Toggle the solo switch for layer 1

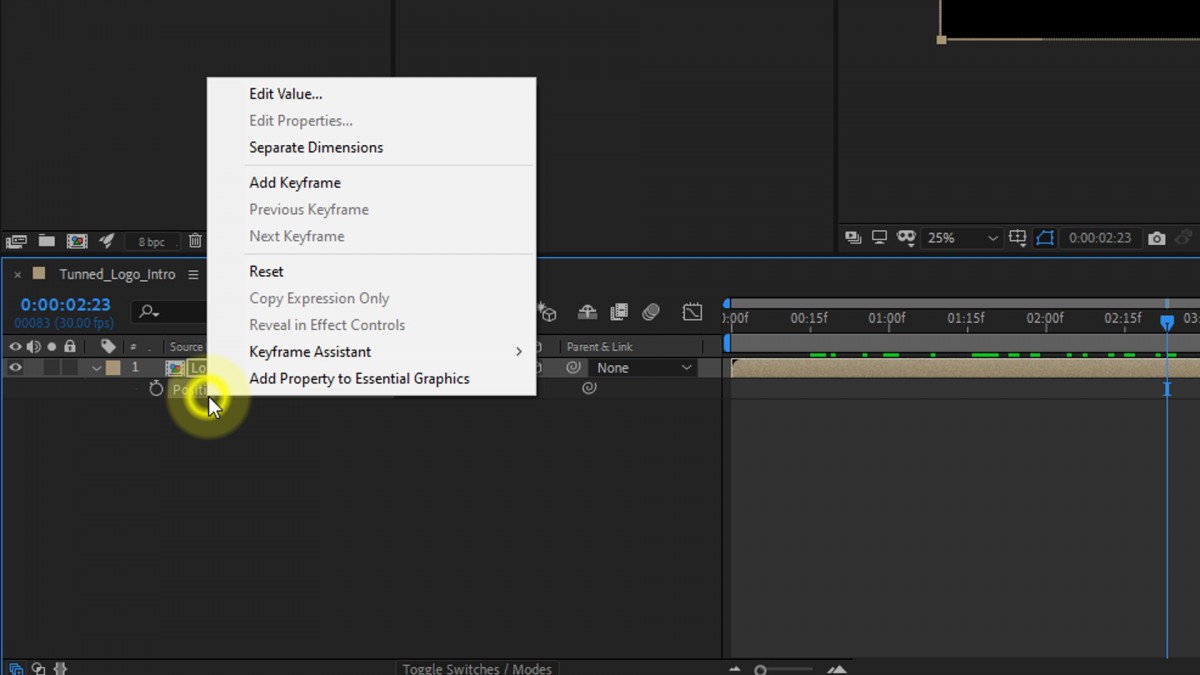click(x=52, y=368)
